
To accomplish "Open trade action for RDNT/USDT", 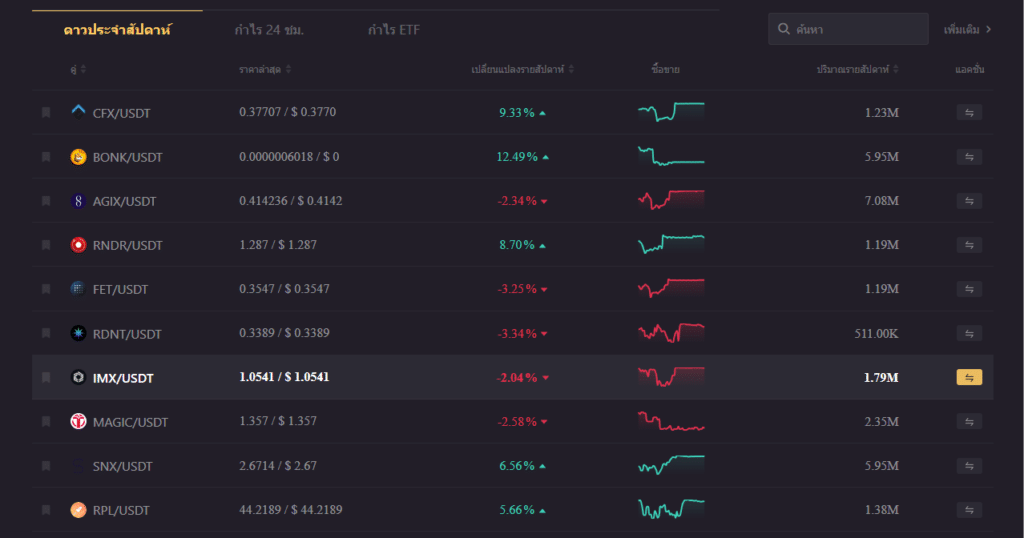I will point(969,333).
